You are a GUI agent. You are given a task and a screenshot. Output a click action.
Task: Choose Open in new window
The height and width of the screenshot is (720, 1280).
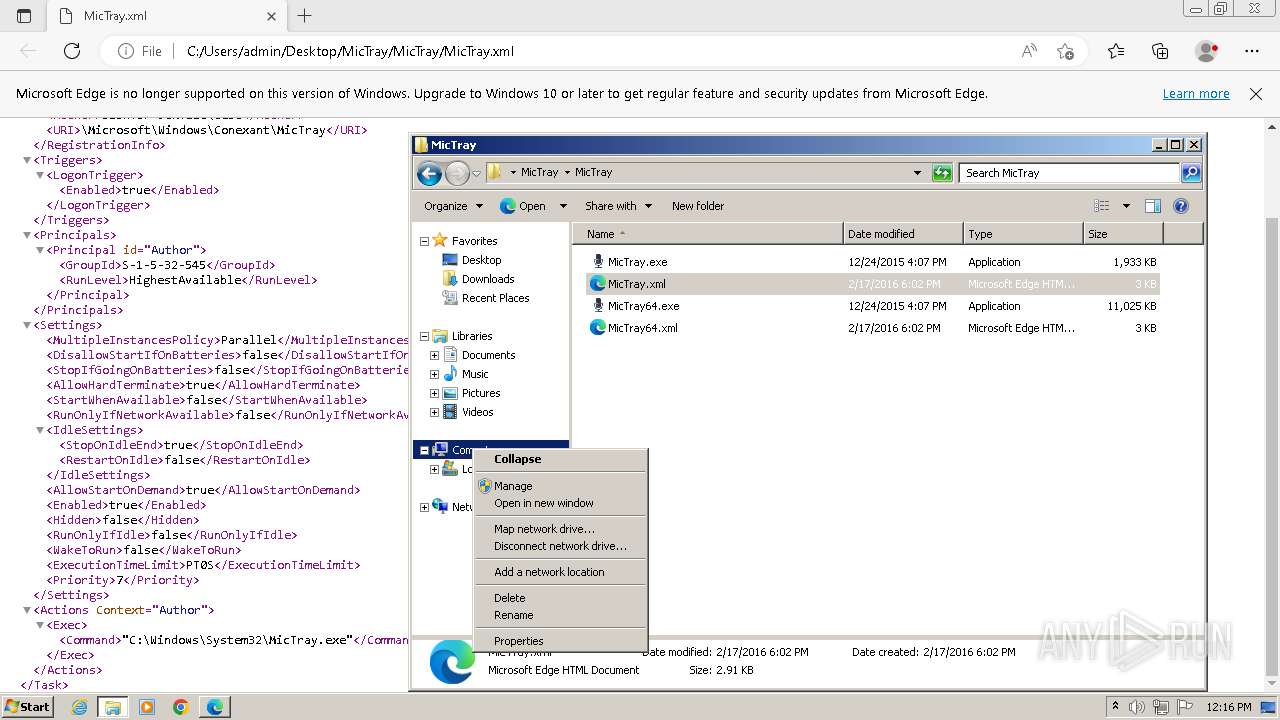coord(560,503)
